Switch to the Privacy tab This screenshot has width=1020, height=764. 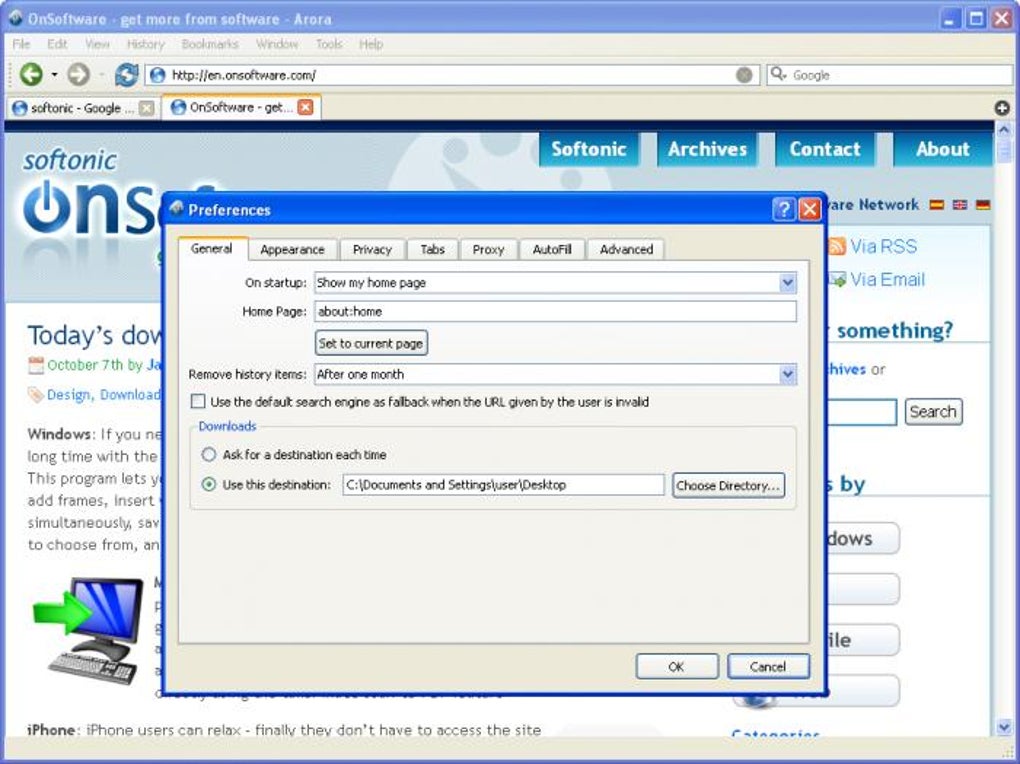point(372,249)
